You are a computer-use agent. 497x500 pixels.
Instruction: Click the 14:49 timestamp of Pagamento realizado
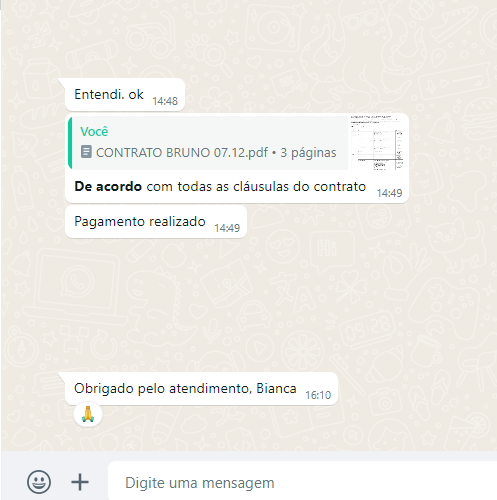point(227,228)
